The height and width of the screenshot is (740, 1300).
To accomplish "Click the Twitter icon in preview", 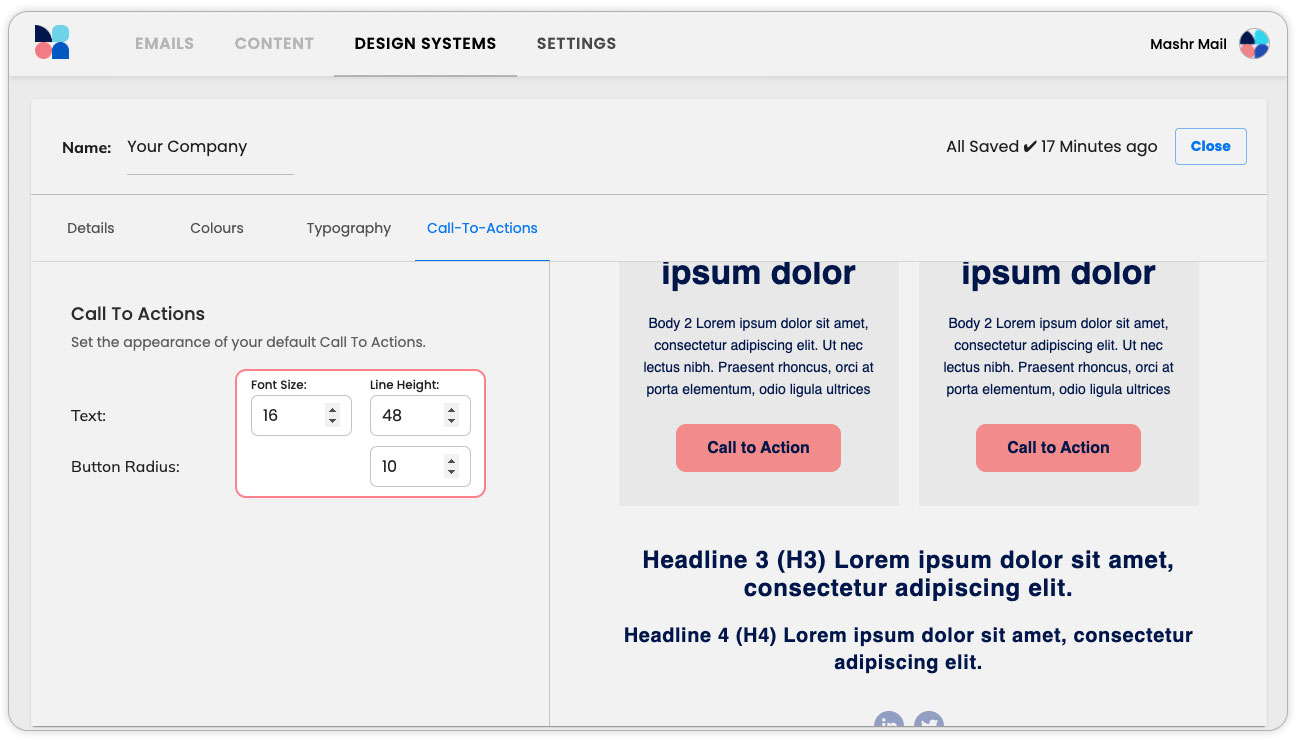I will click(x=929, y=722).
